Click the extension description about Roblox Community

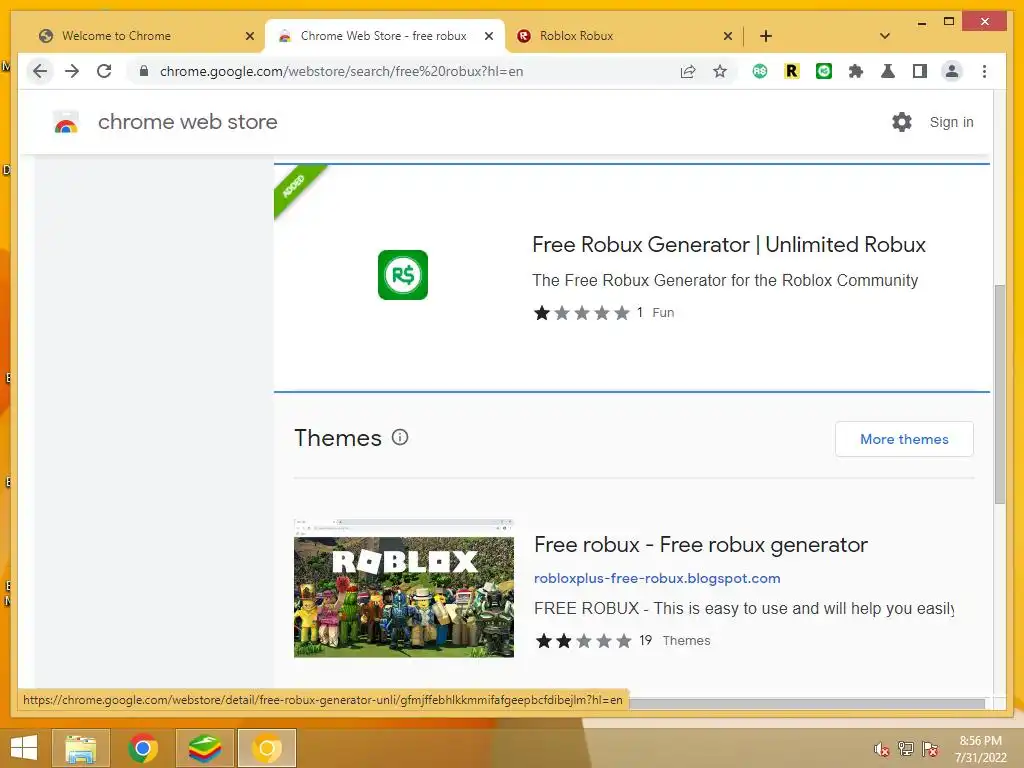click(x=725, y=280)
